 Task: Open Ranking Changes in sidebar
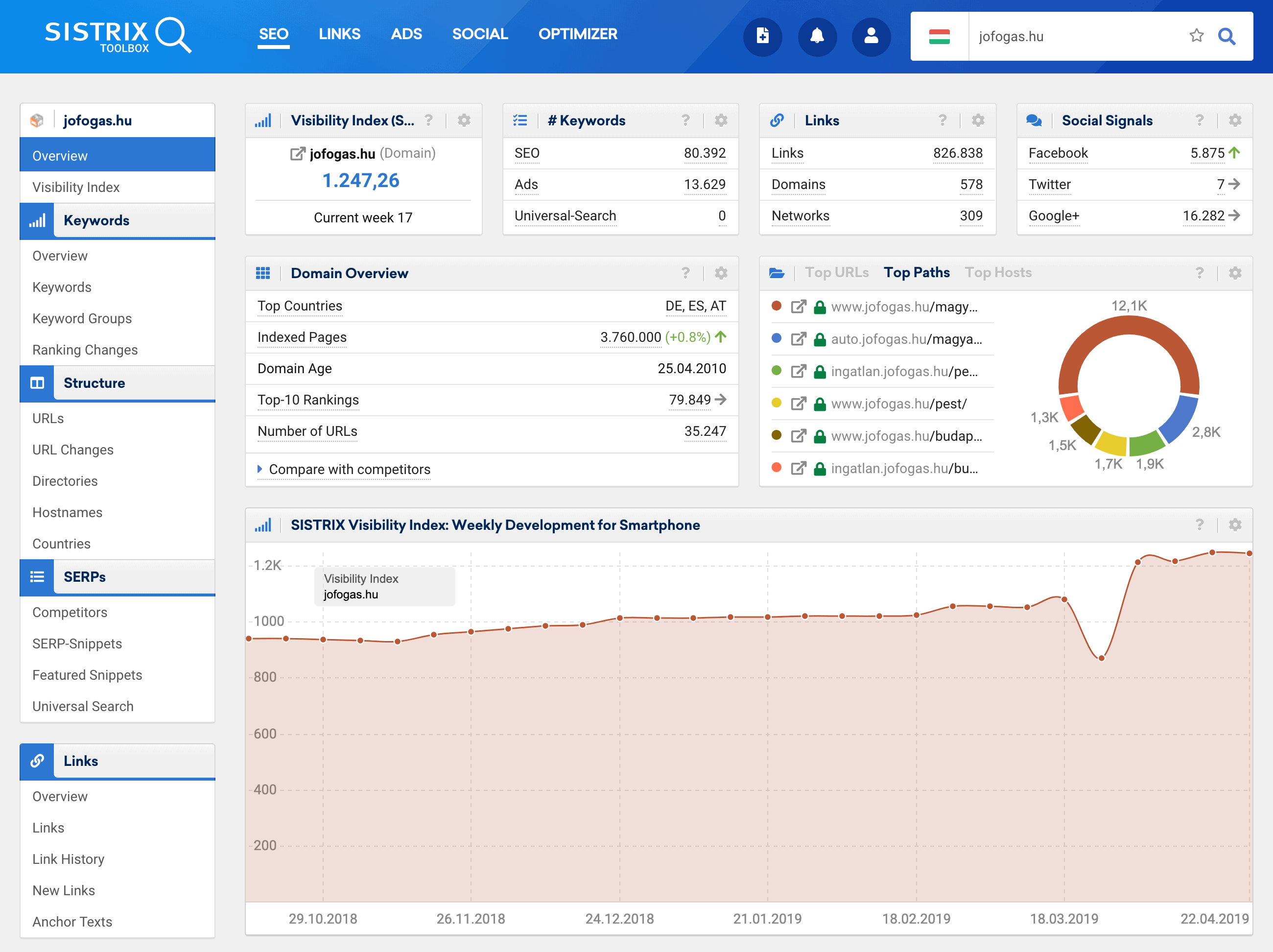pyautogui.click(x=85, y=349)
